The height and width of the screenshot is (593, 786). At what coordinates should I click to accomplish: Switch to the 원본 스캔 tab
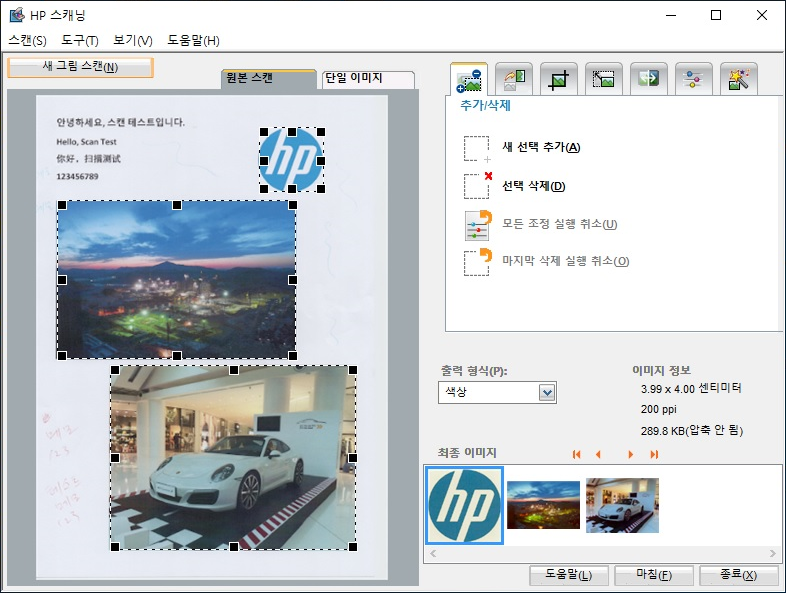[269, 78]
